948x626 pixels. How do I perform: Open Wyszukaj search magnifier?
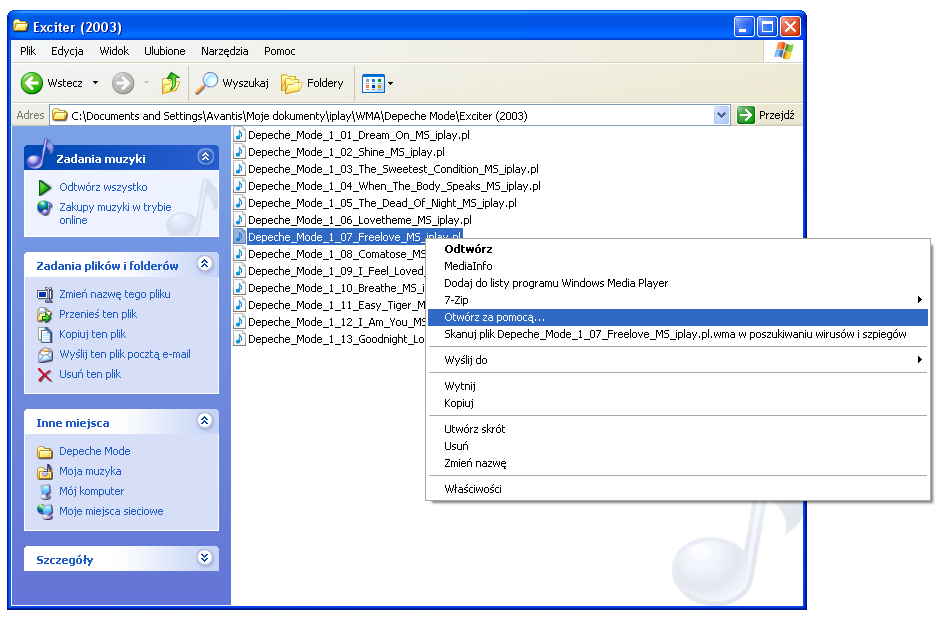coord(206,83)
